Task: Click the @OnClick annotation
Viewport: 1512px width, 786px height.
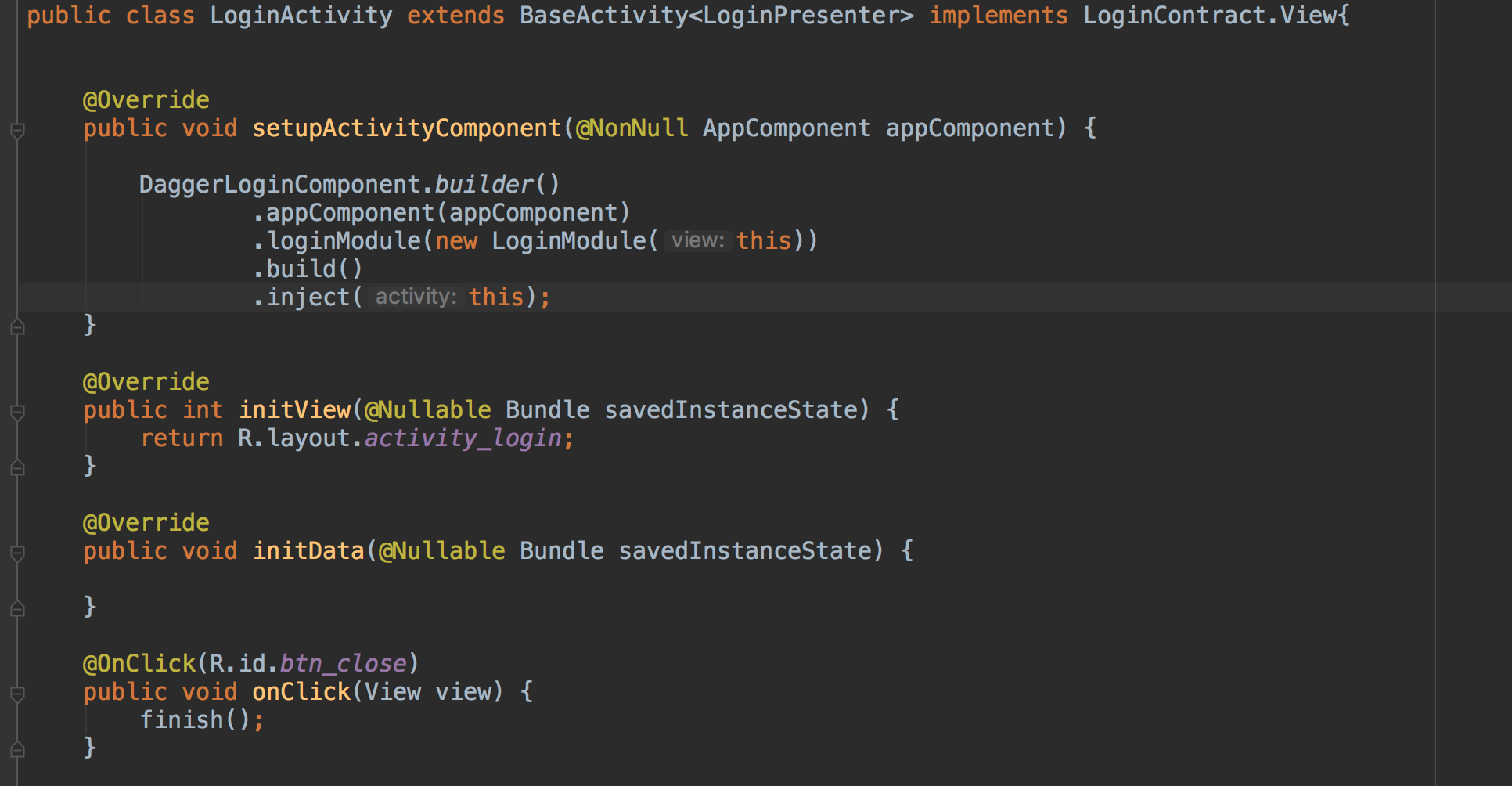Action: pyautogui.click(x=141, y=663)
